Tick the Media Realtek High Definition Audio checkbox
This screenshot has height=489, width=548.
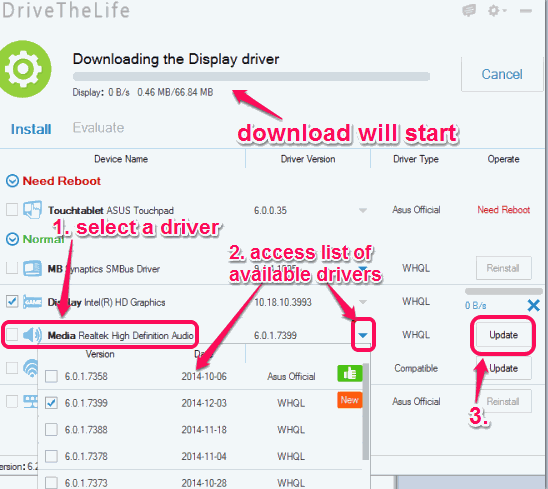coord(12,335)
